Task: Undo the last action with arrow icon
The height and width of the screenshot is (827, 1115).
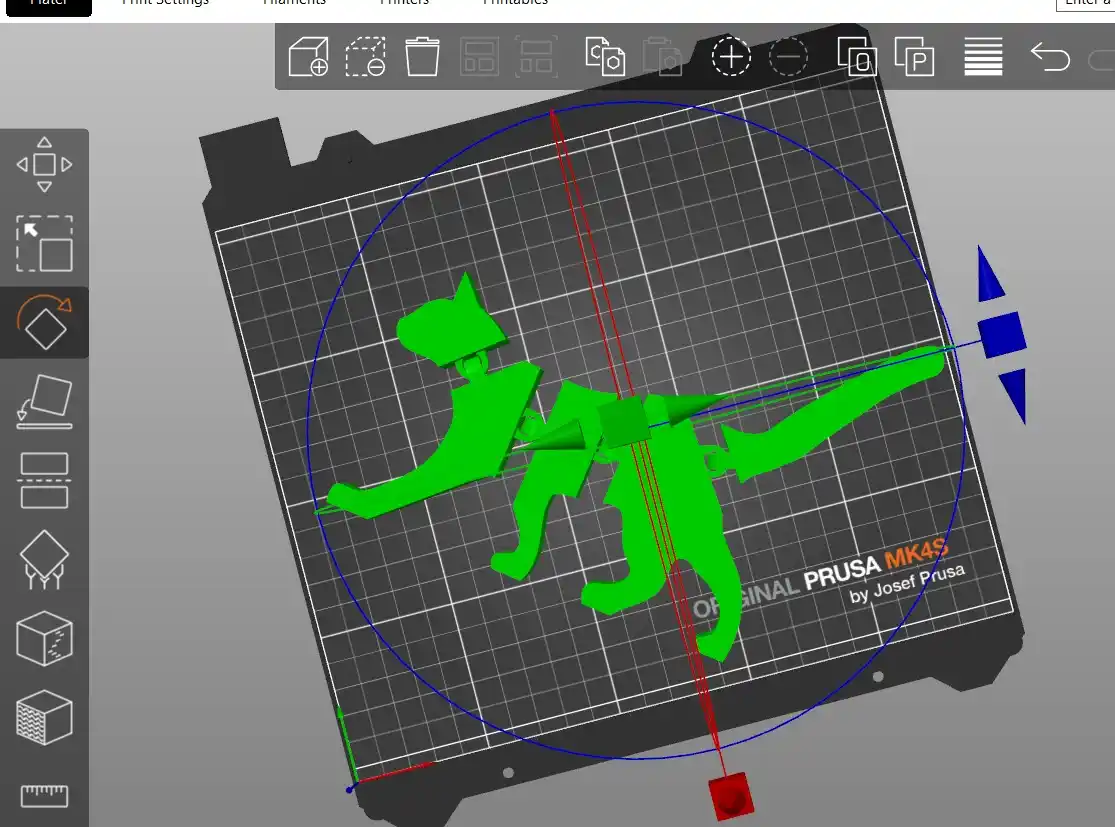Action: (1051, 57)
